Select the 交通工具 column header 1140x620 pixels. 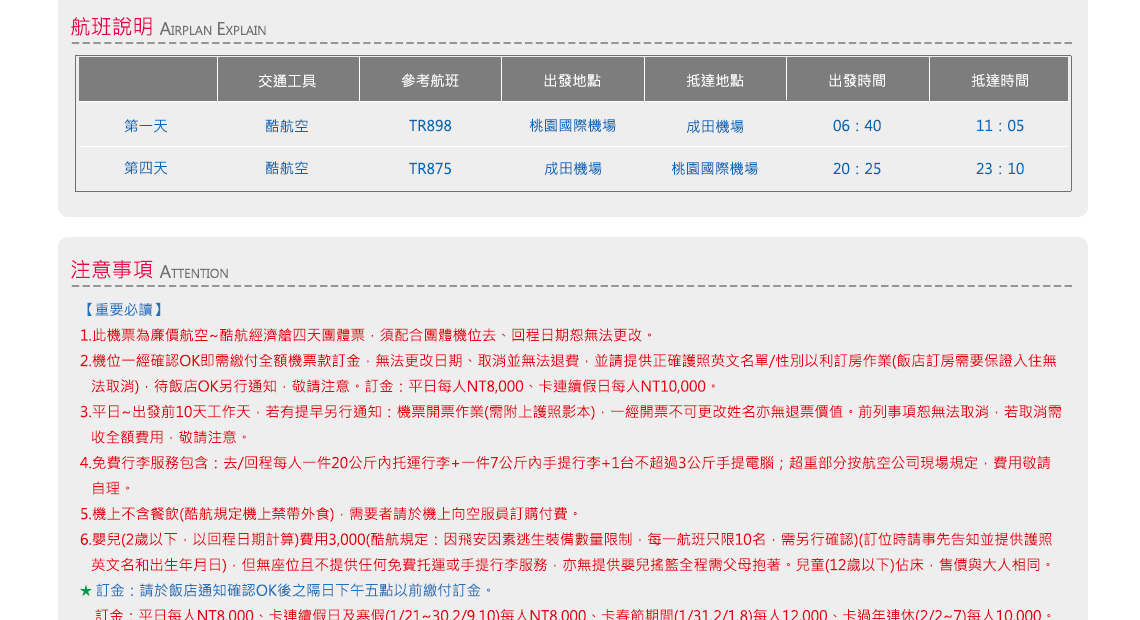coord(287,81)
